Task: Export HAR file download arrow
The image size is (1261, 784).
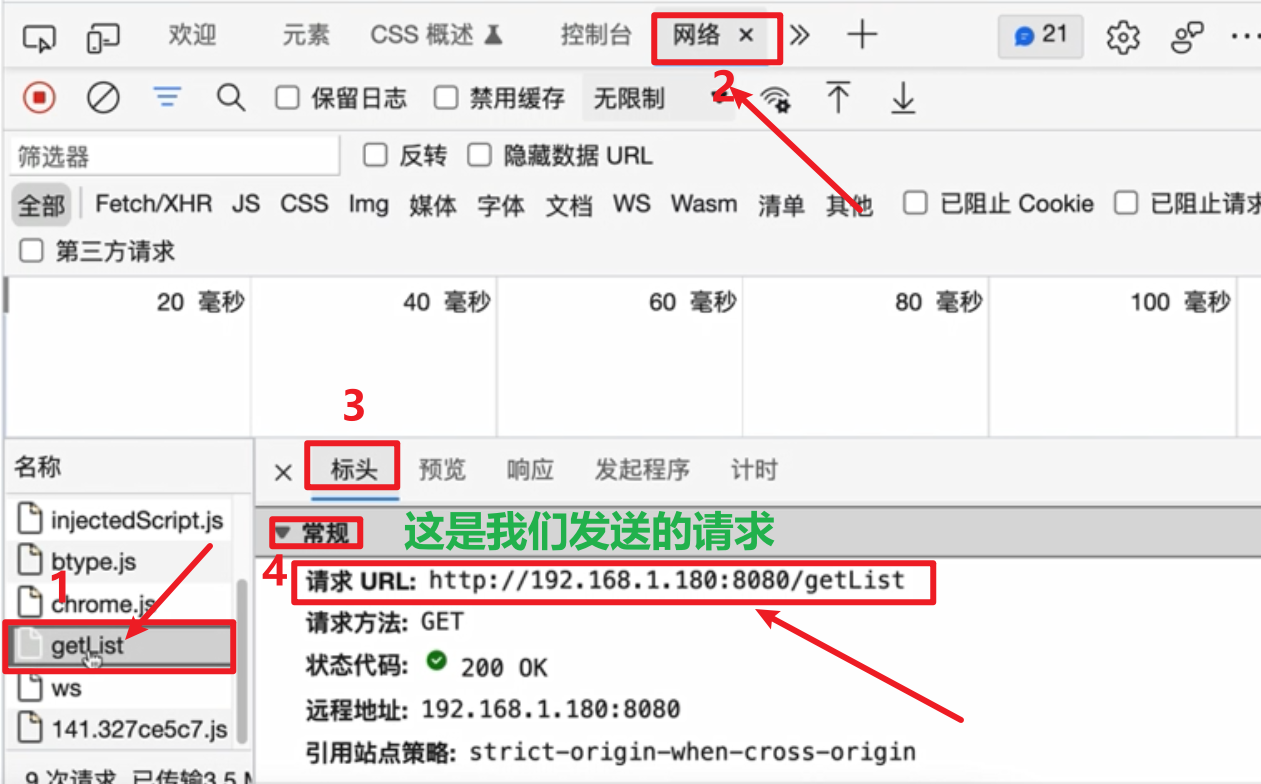Action: 903,97
